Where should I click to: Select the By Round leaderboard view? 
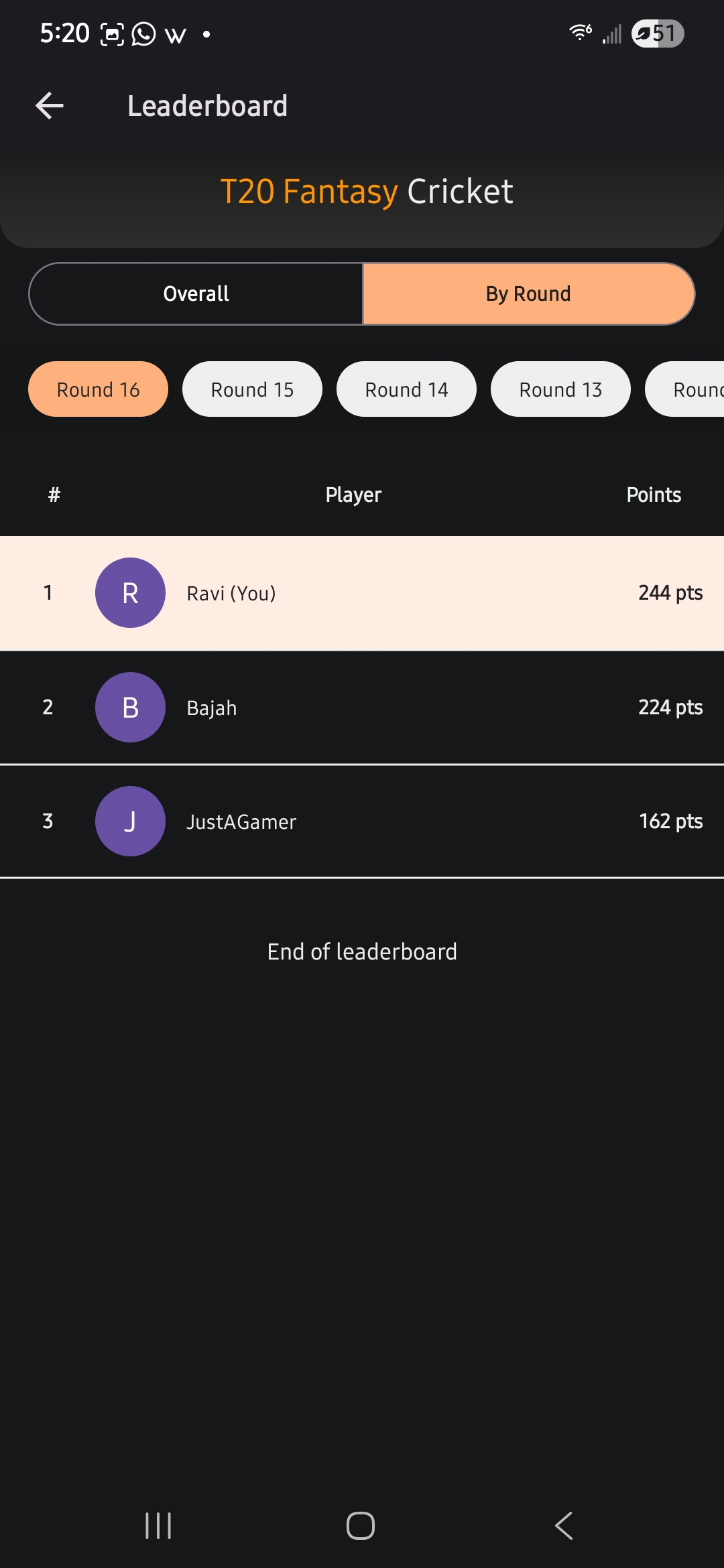point(528,293)
